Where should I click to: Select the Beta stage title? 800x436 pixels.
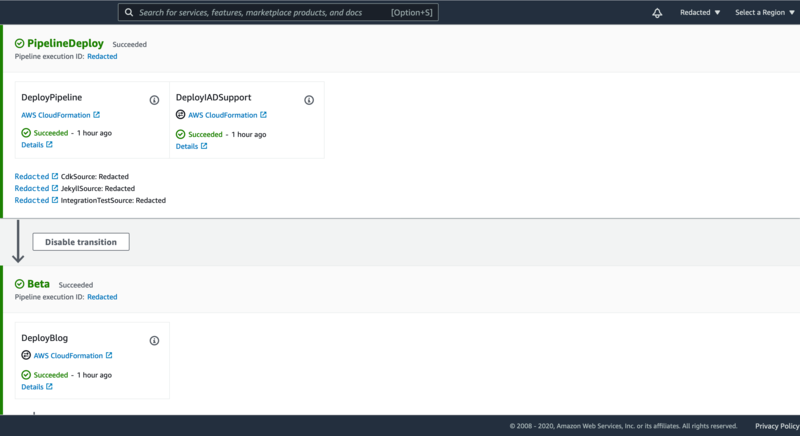coord(38,284)
